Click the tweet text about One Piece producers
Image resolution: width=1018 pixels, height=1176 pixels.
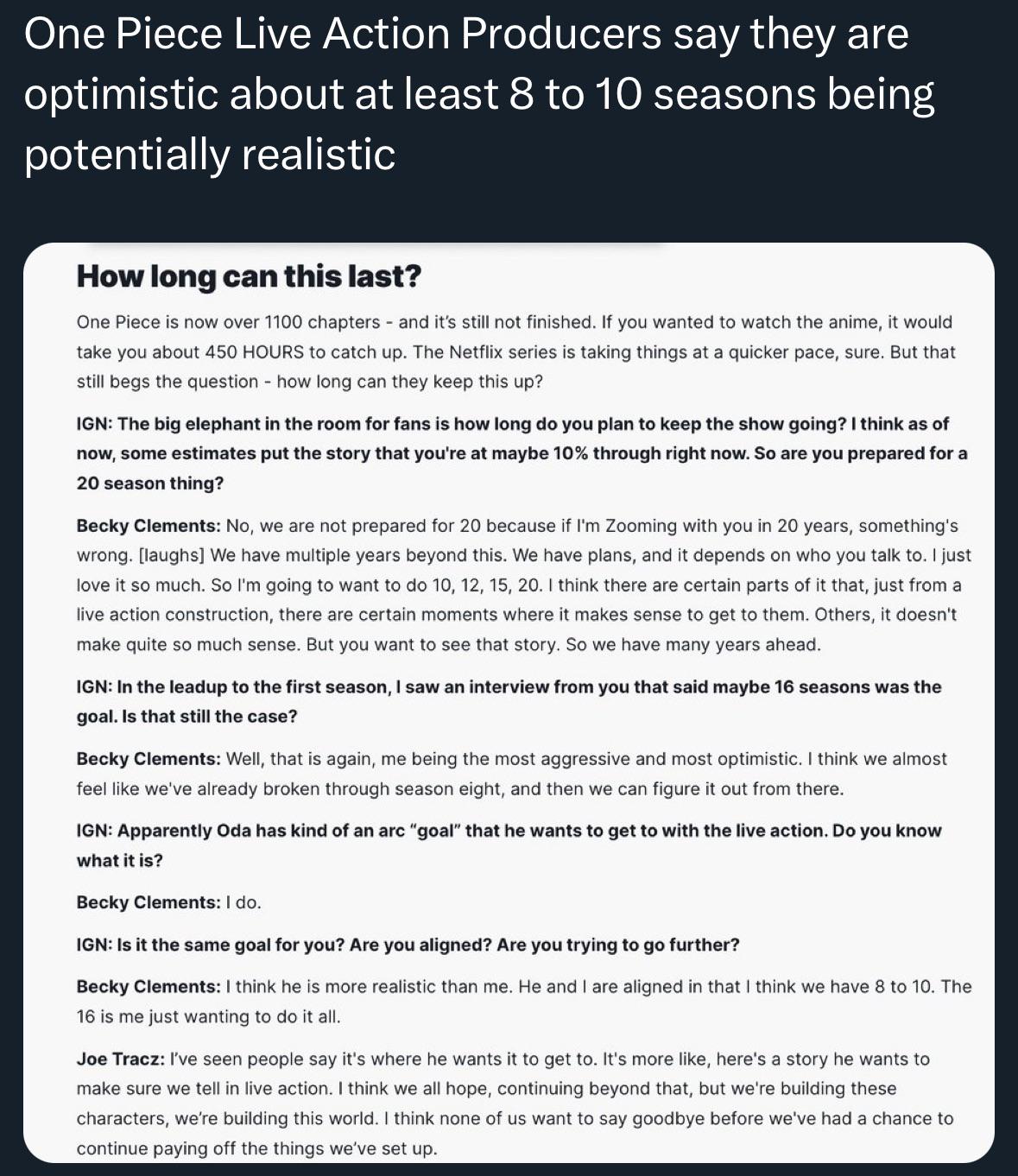point(479,93)
